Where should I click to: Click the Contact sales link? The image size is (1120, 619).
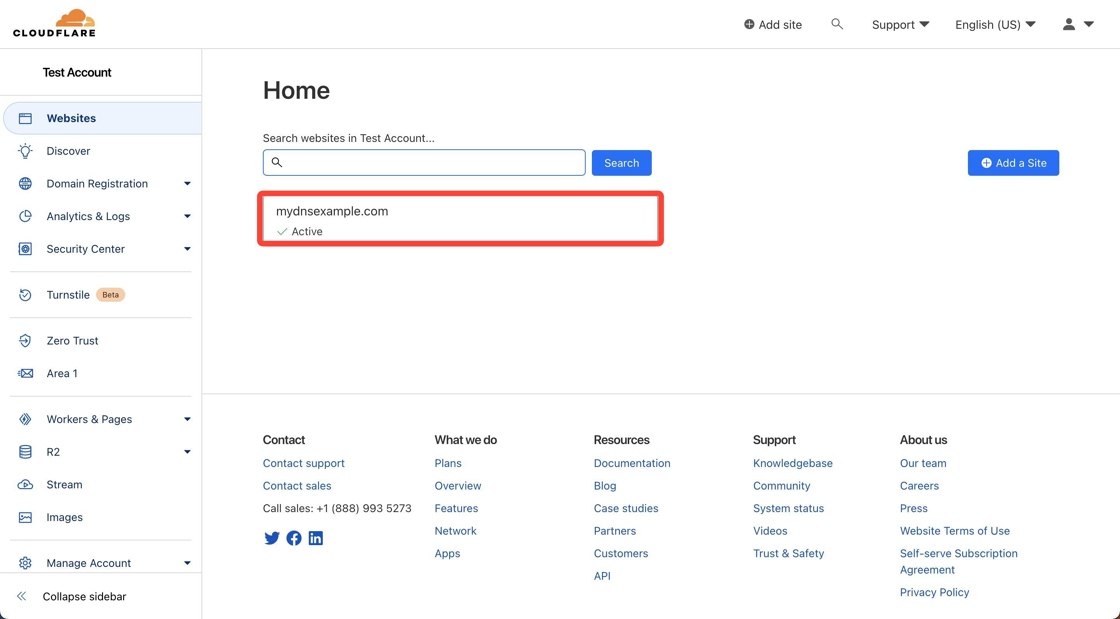click(297, 486)
